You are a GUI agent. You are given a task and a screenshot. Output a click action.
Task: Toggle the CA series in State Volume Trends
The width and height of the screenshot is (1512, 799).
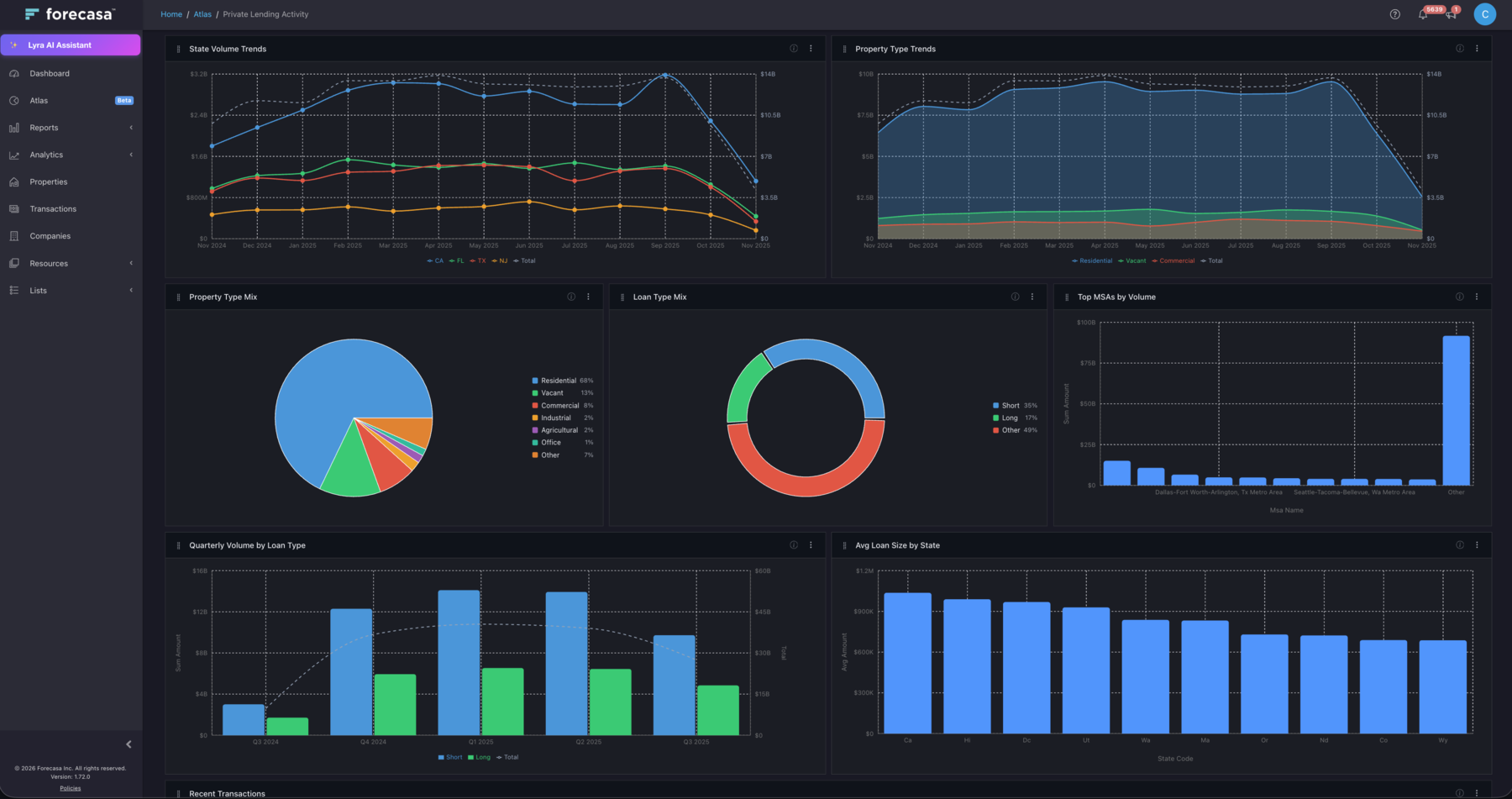pos(434,260)
